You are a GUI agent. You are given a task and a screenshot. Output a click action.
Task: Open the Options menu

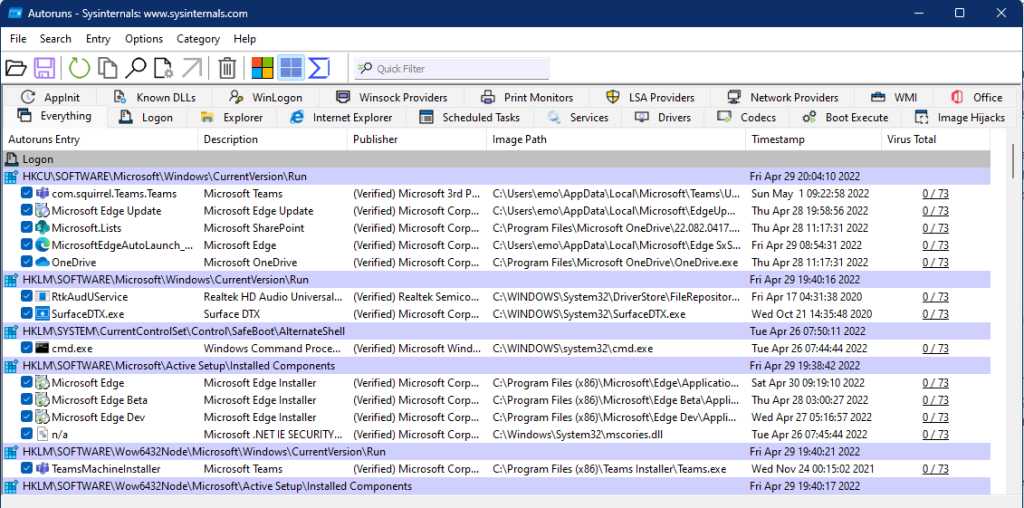click(144, 39)
